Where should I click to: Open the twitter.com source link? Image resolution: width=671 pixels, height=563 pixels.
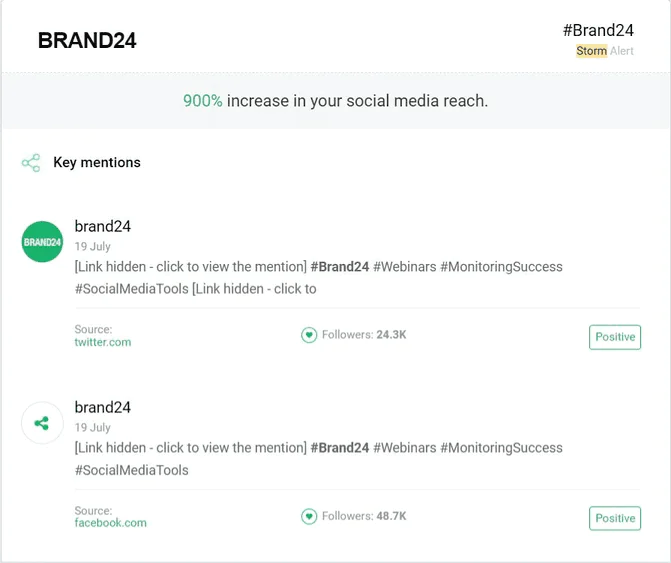[103, 342]
